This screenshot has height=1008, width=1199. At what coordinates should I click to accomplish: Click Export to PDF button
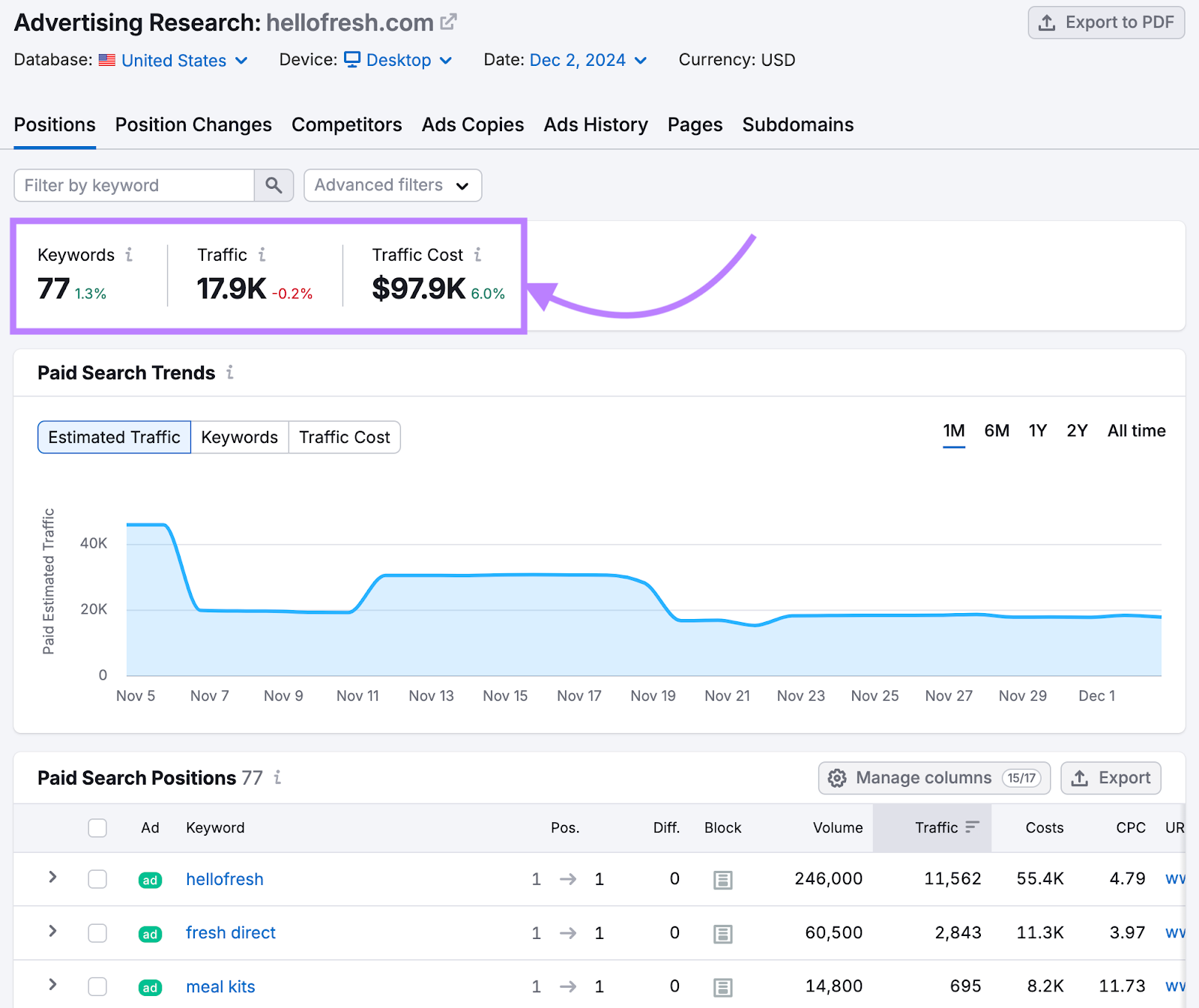[1106, 22]
